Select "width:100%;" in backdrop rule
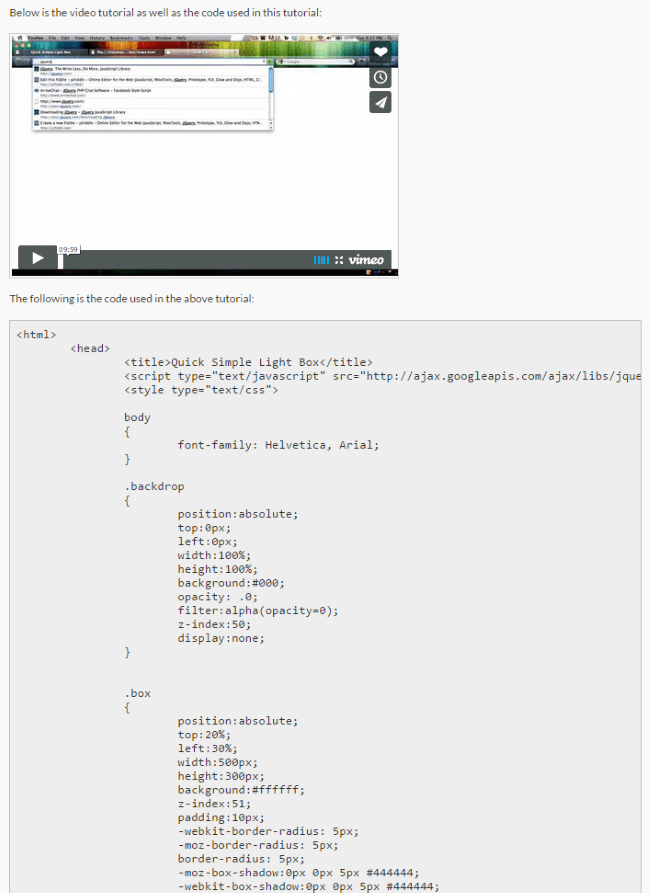 pyautogui.click(x=214, y=555)
